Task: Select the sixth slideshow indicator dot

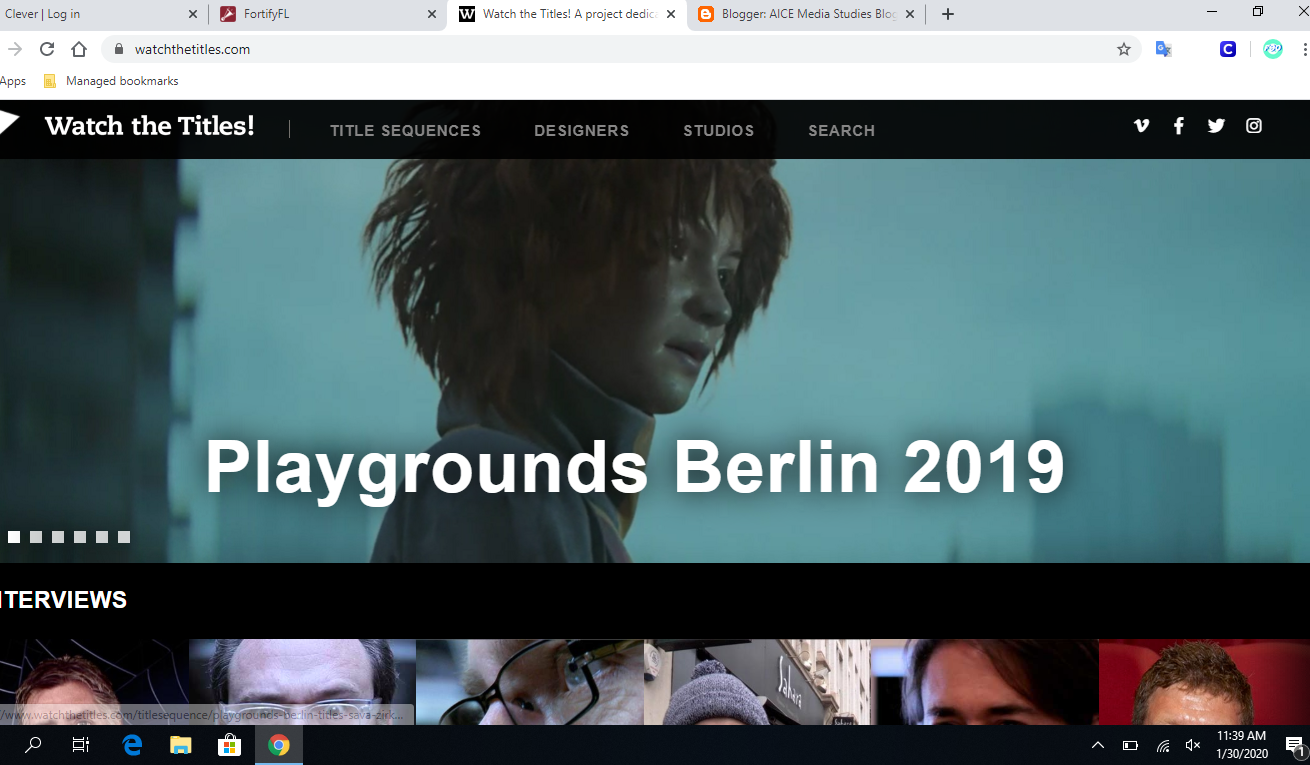Action: [x=124, y=537]
